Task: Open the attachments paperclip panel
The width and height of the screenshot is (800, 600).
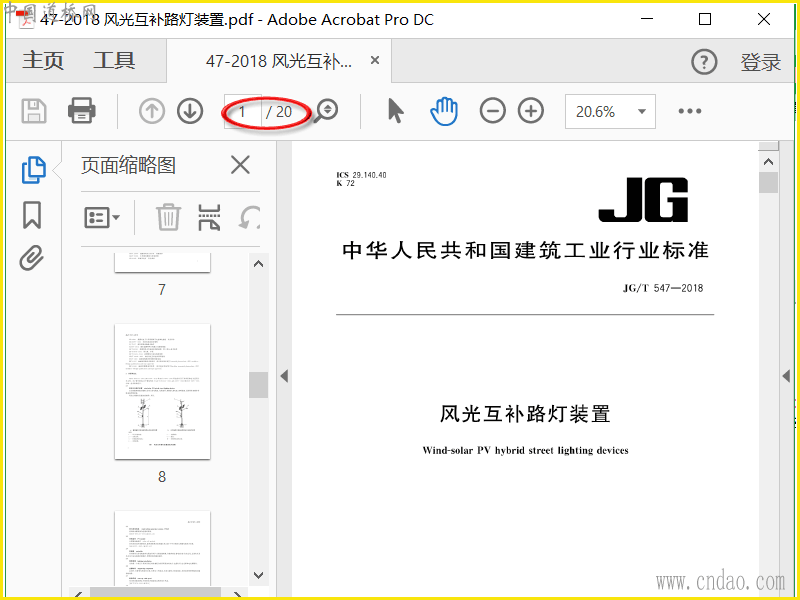Action: tap(32, 258)
